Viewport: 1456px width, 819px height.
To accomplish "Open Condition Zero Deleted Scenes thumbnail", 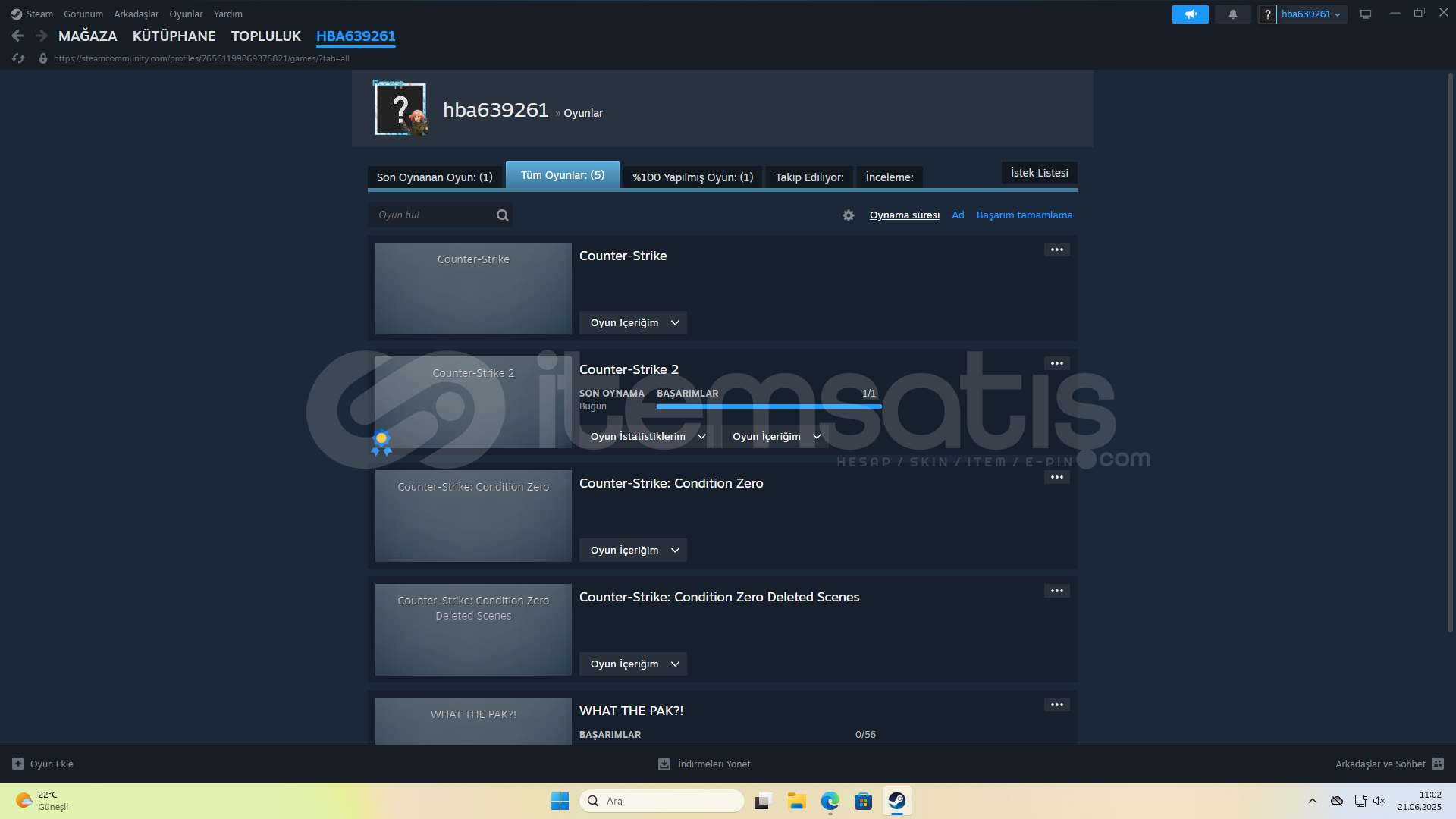I will tap(473, 629).
